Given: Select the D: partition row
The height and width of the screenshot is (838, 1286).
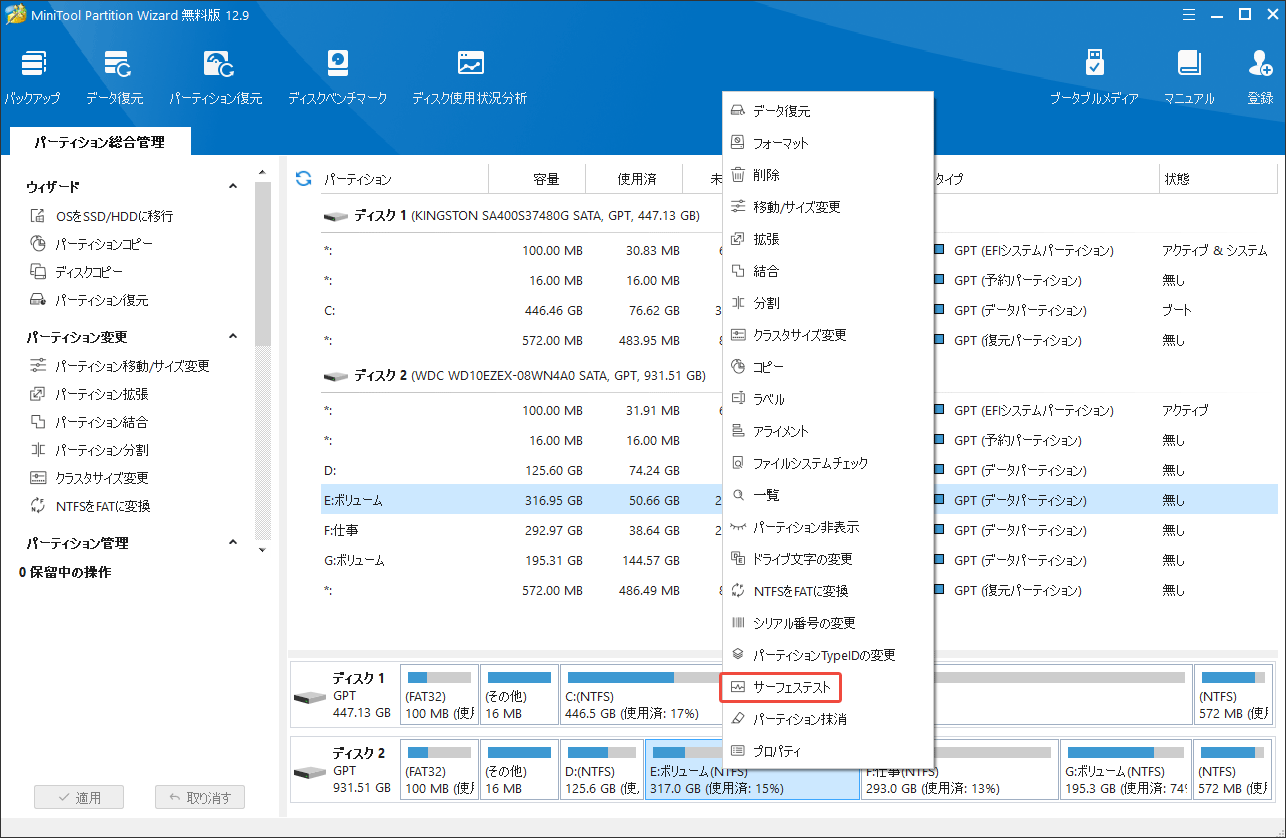Looking at the screenshot, I should (520, 470).
